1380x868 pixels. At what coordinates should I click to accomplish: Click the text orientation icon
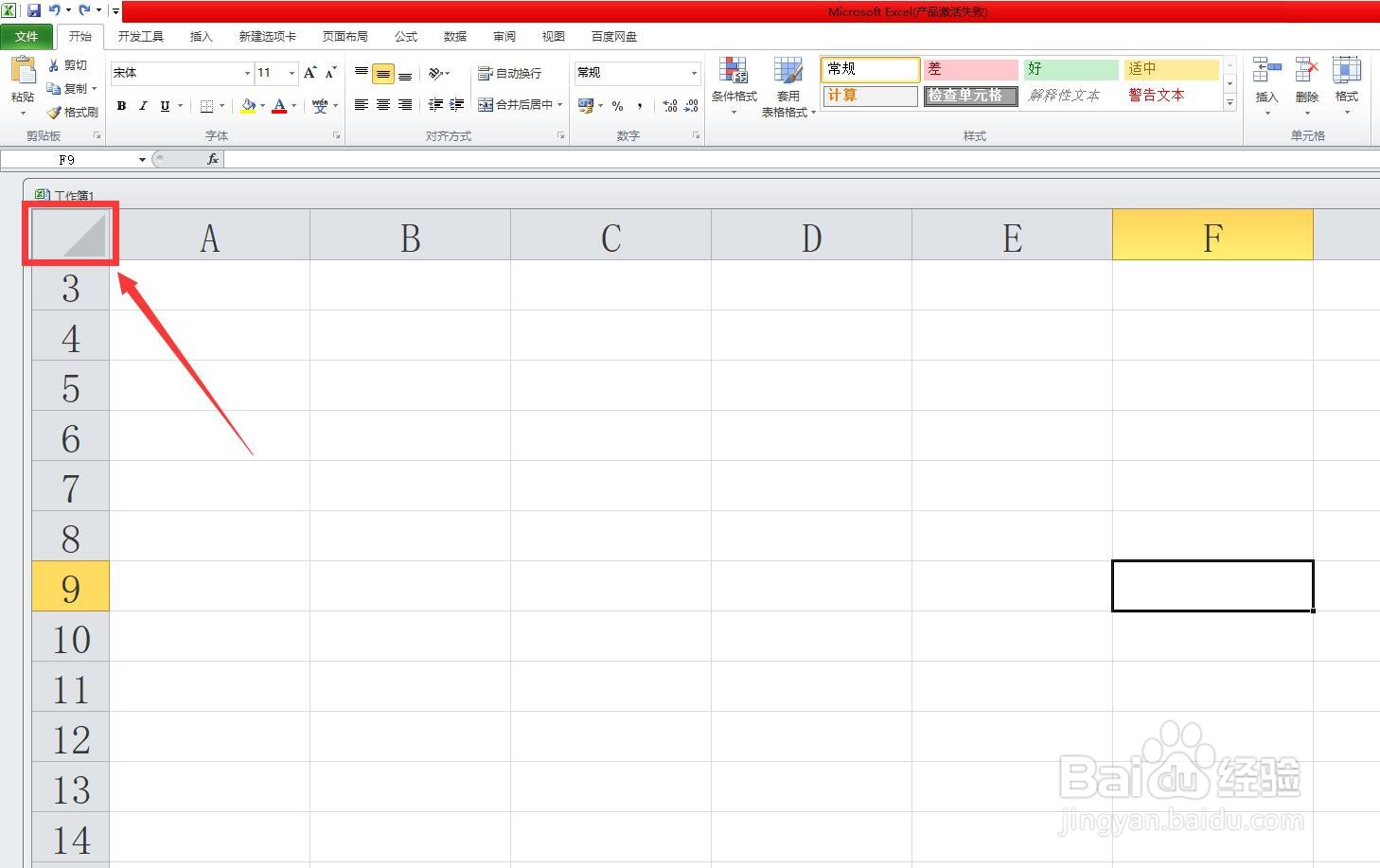pyautogui.click(x=435, y=73)
